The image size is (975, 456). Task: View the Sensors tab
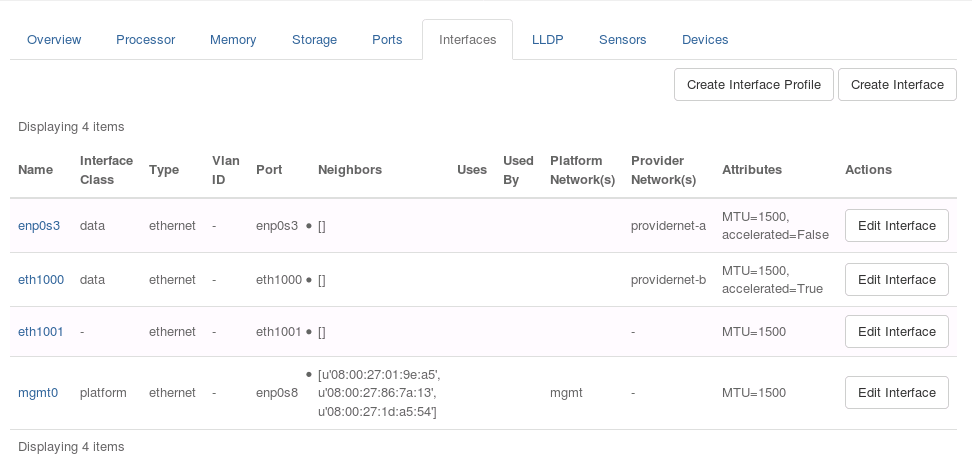pos(622,40)
